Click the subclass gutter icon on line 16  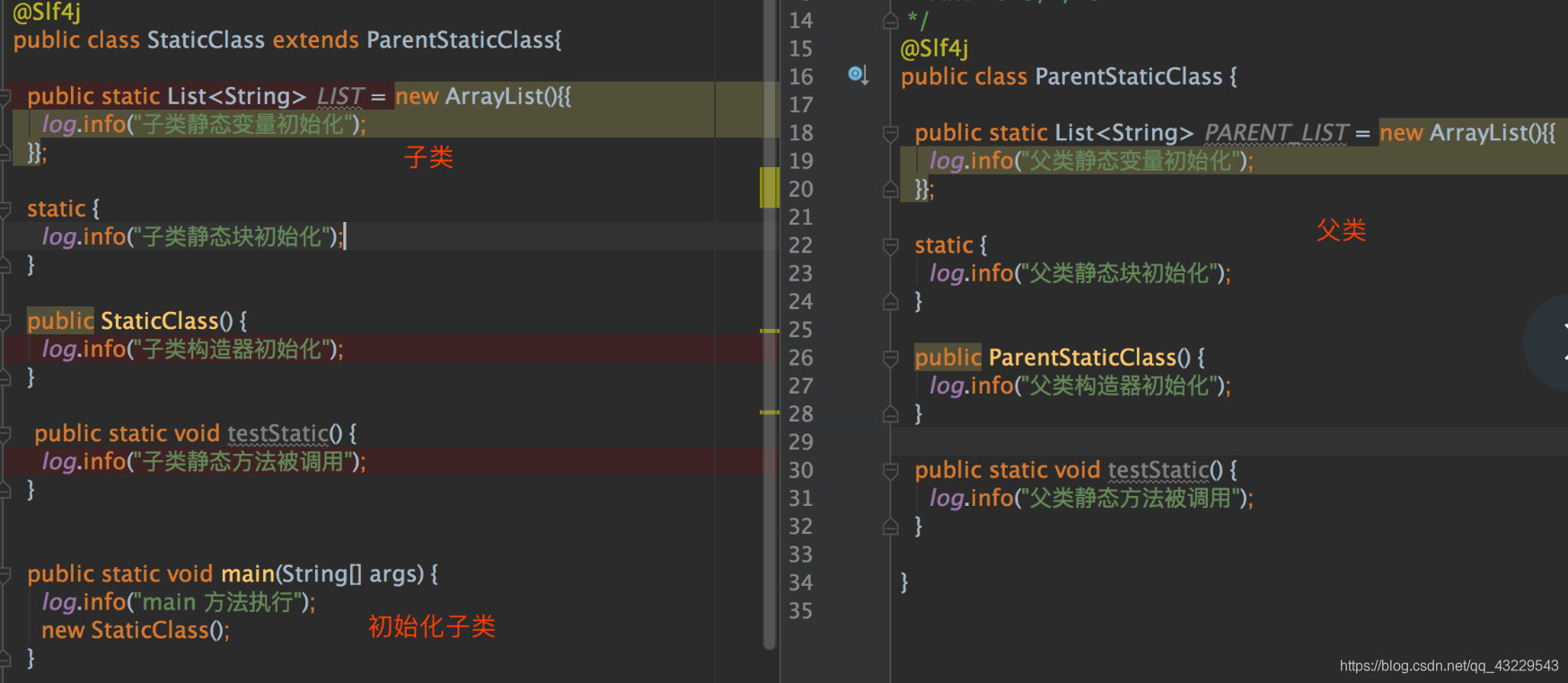point(858,75)
